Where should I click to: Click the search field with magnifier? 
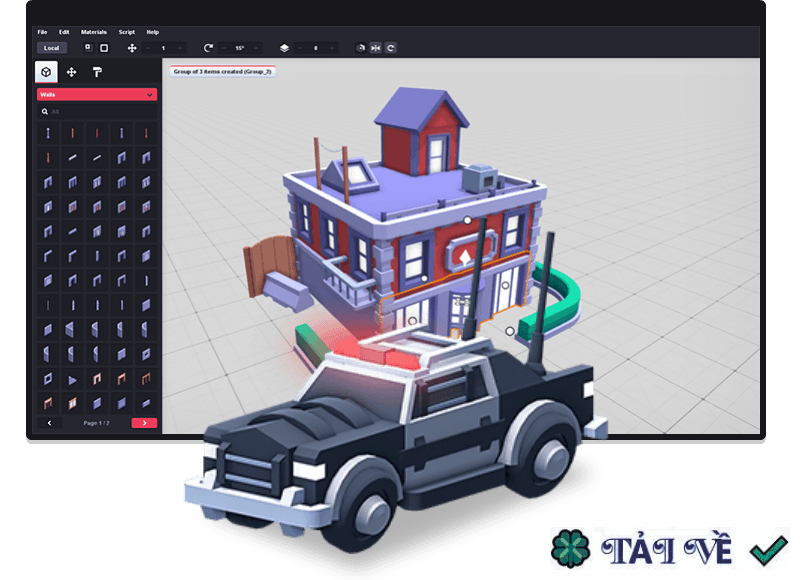pos(97,111)
